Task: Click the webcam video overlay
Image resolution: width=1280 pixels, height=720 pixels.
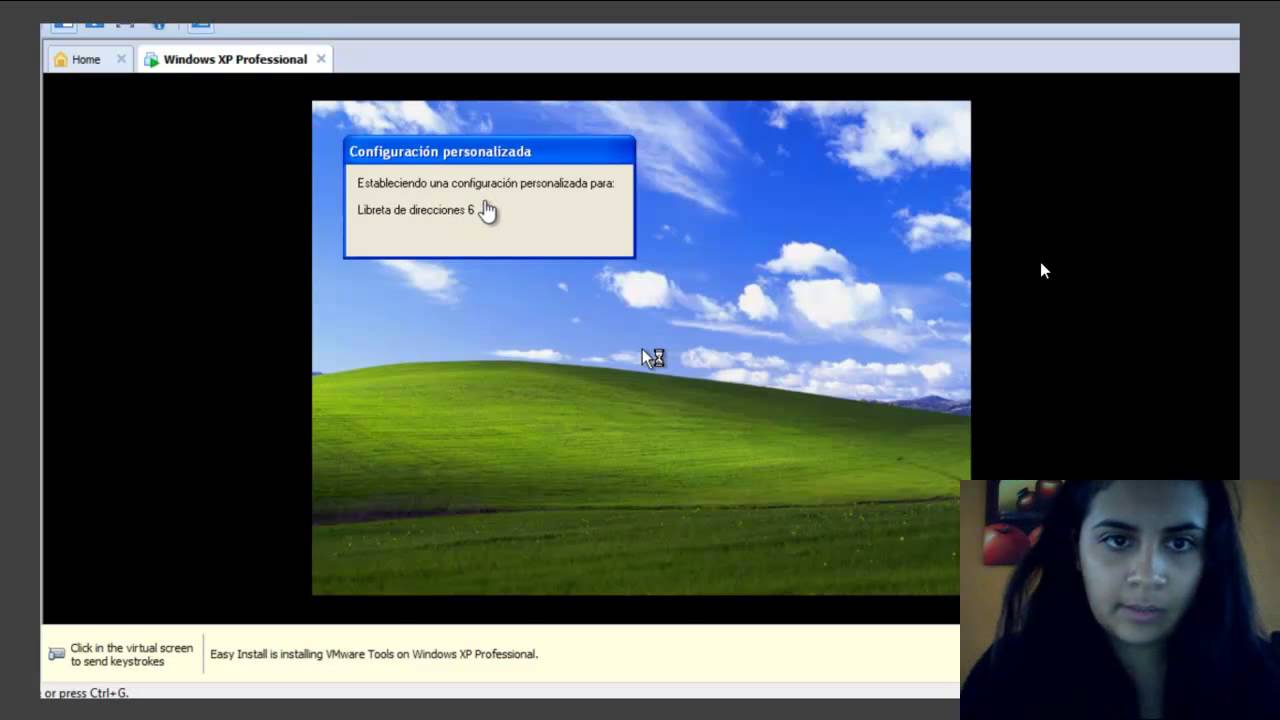Action: (x=1120, y=600)
